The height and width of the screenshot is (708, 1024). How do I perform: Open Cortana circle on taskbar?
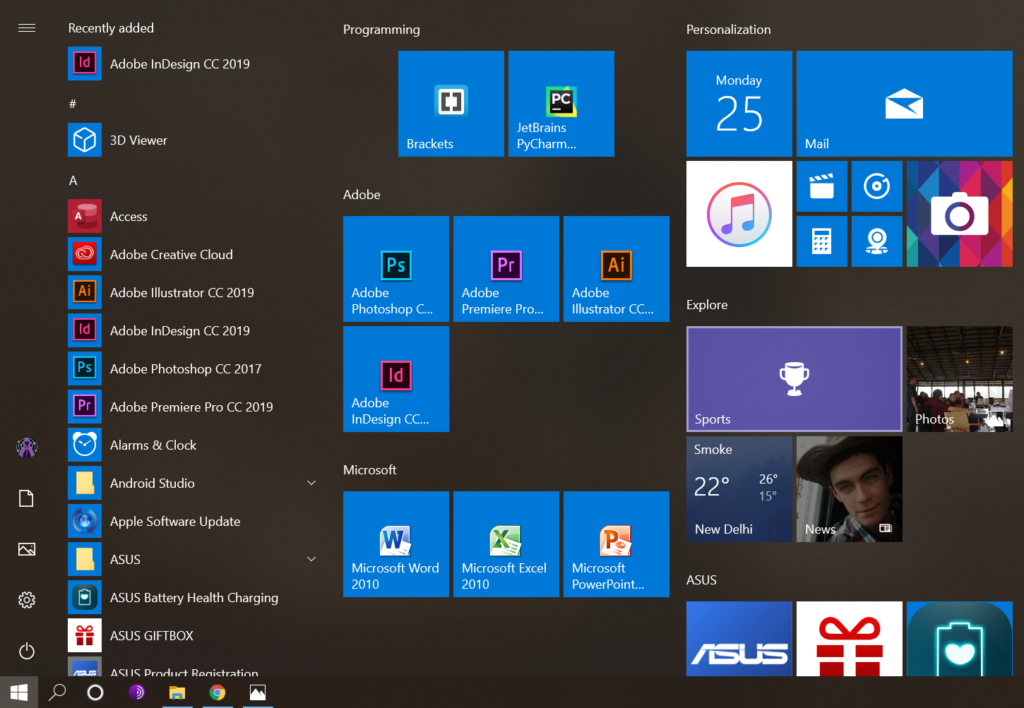click(x=95, y=692)
